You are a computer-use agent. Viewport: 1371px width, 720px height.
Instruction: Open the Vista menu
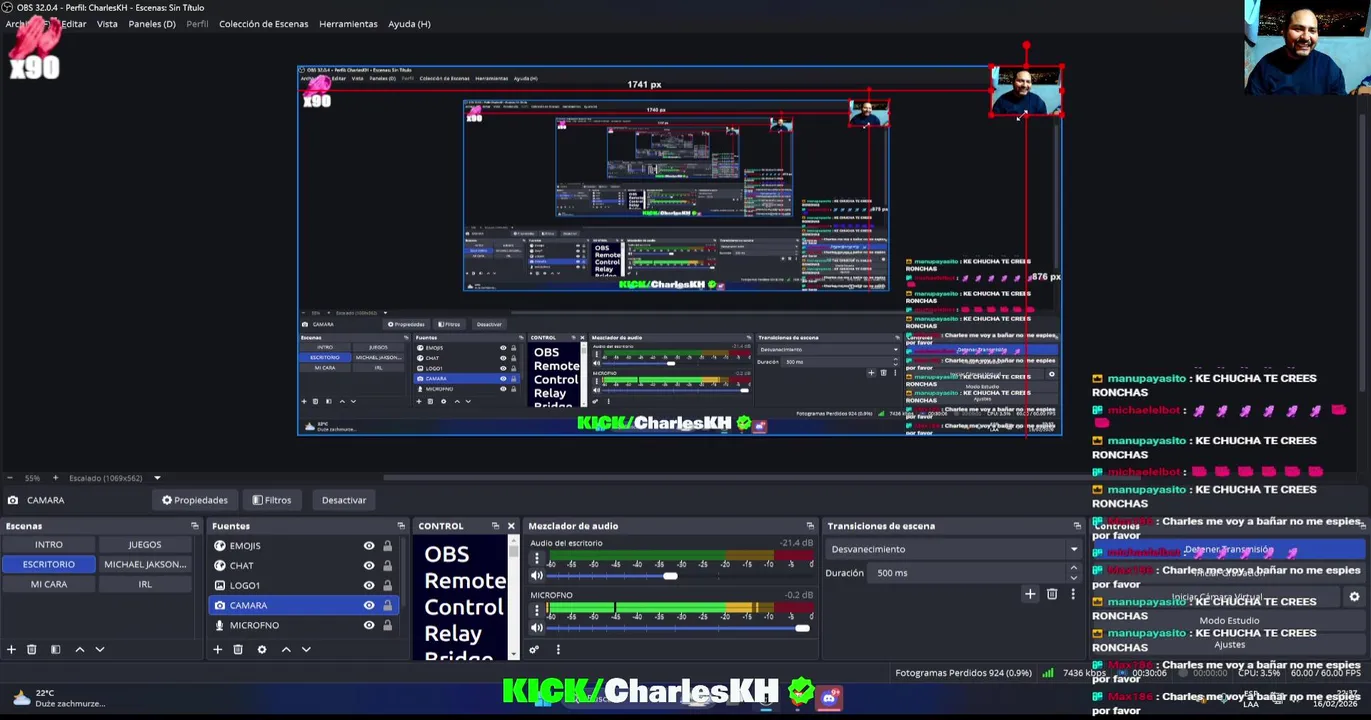[107, 24]
